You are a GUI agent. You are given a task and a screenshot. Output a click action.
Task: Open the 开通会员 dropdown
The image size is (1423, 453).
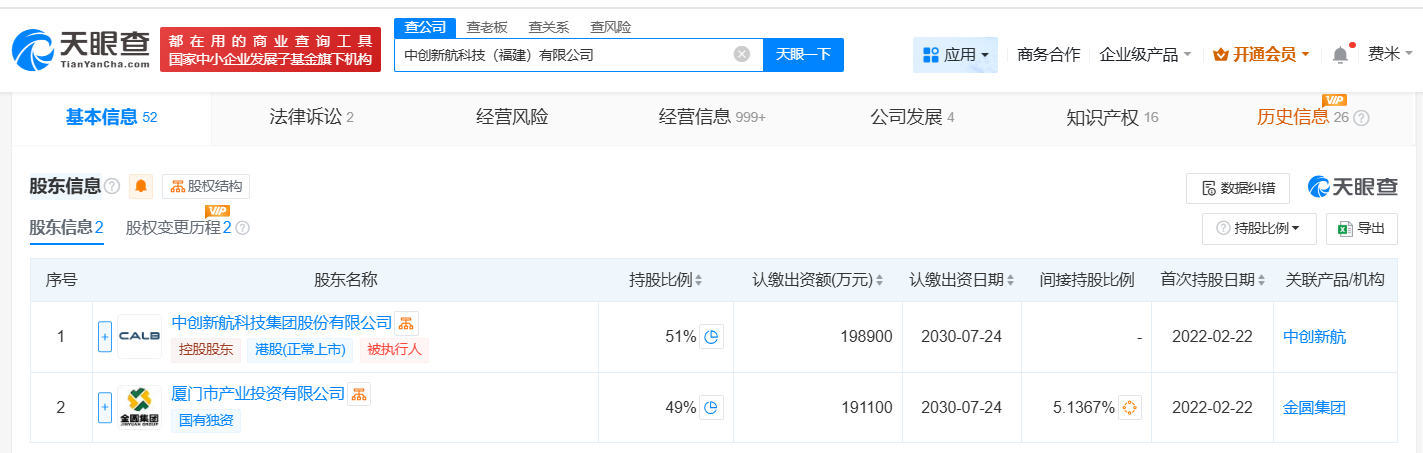[x=1261, y=55]
